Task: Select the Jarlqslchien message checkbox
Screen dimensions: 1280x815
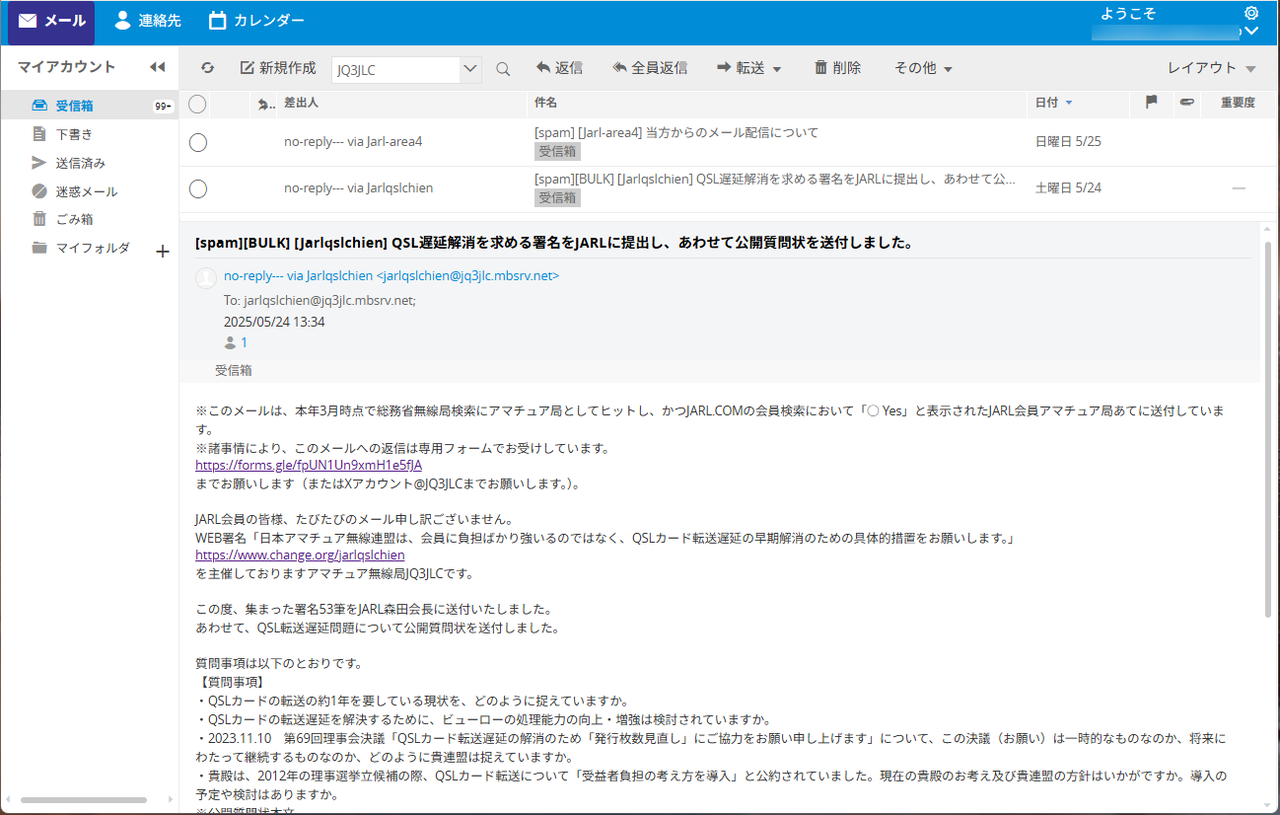Action: click(198, 188)
